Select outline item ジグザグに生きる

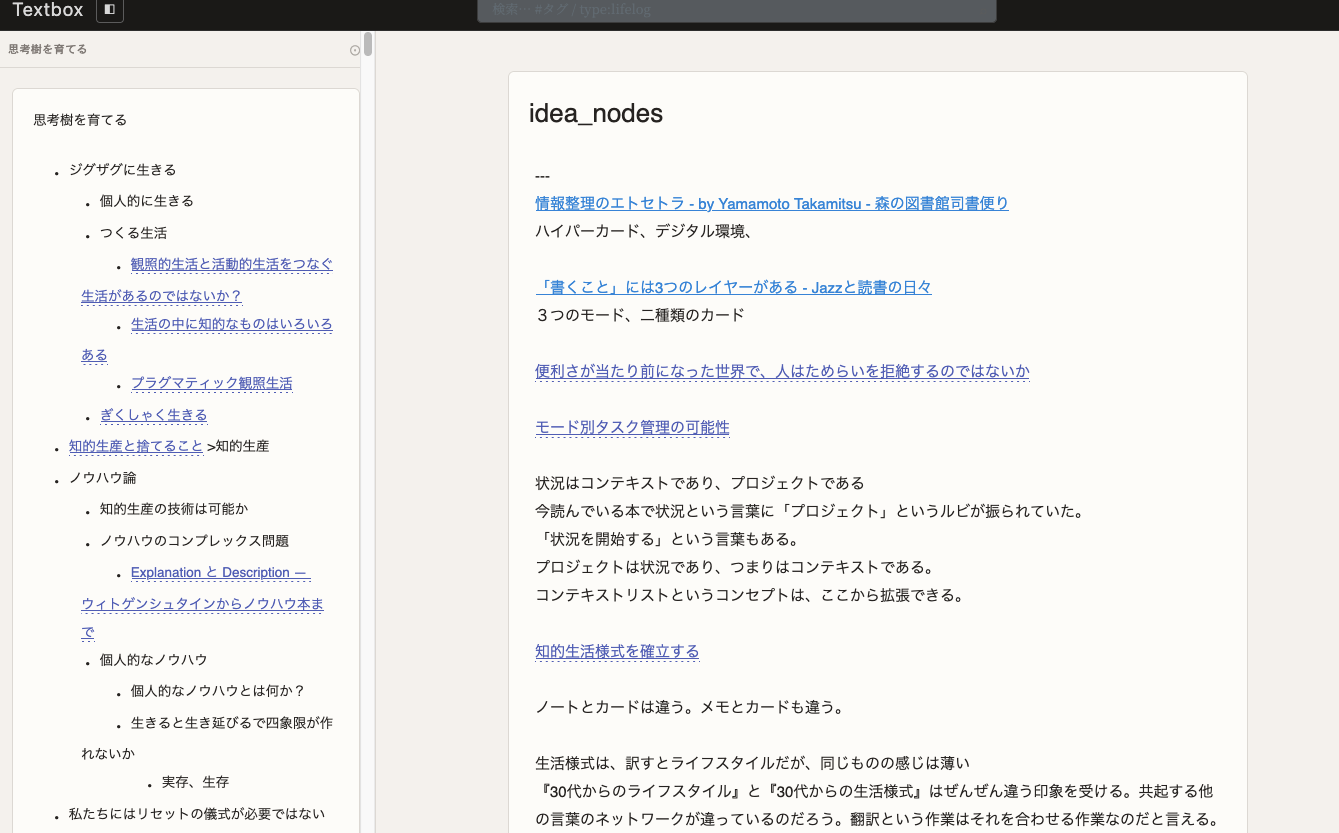tap(123, 170)
